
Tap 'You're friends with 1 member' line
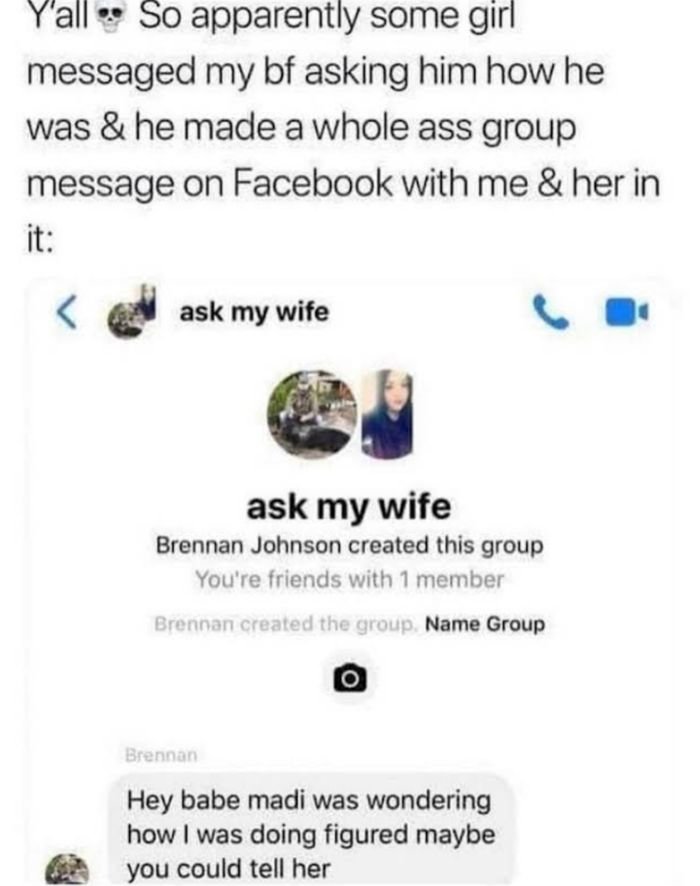[x=349, y=580]
